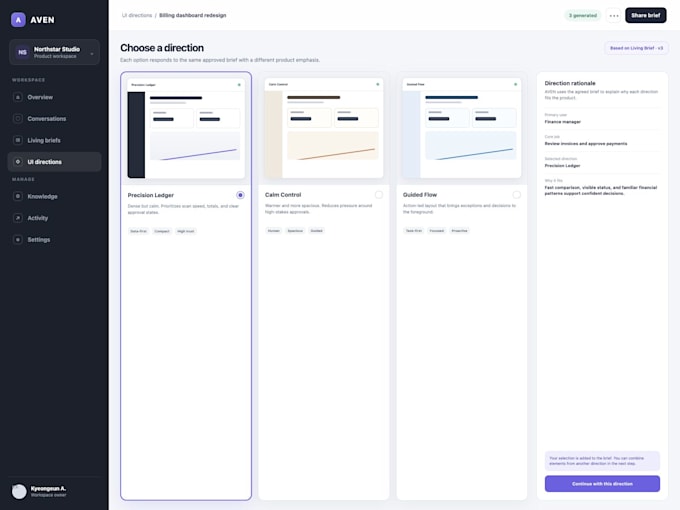Click the Share brief button
Screen dimensions: 680x510
(x=645, y=15)
